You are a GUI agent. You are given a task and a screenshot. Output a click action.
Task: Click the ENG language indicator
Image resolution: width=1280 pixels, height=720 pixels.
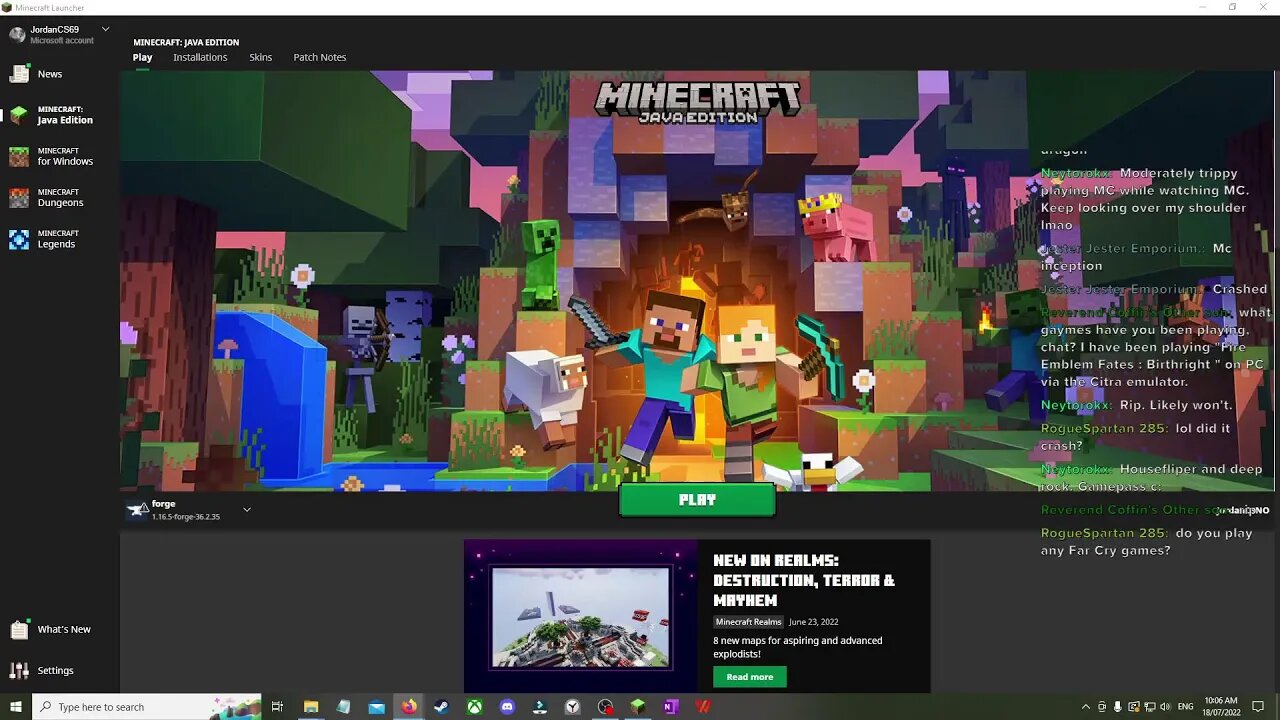[1186, 707]
